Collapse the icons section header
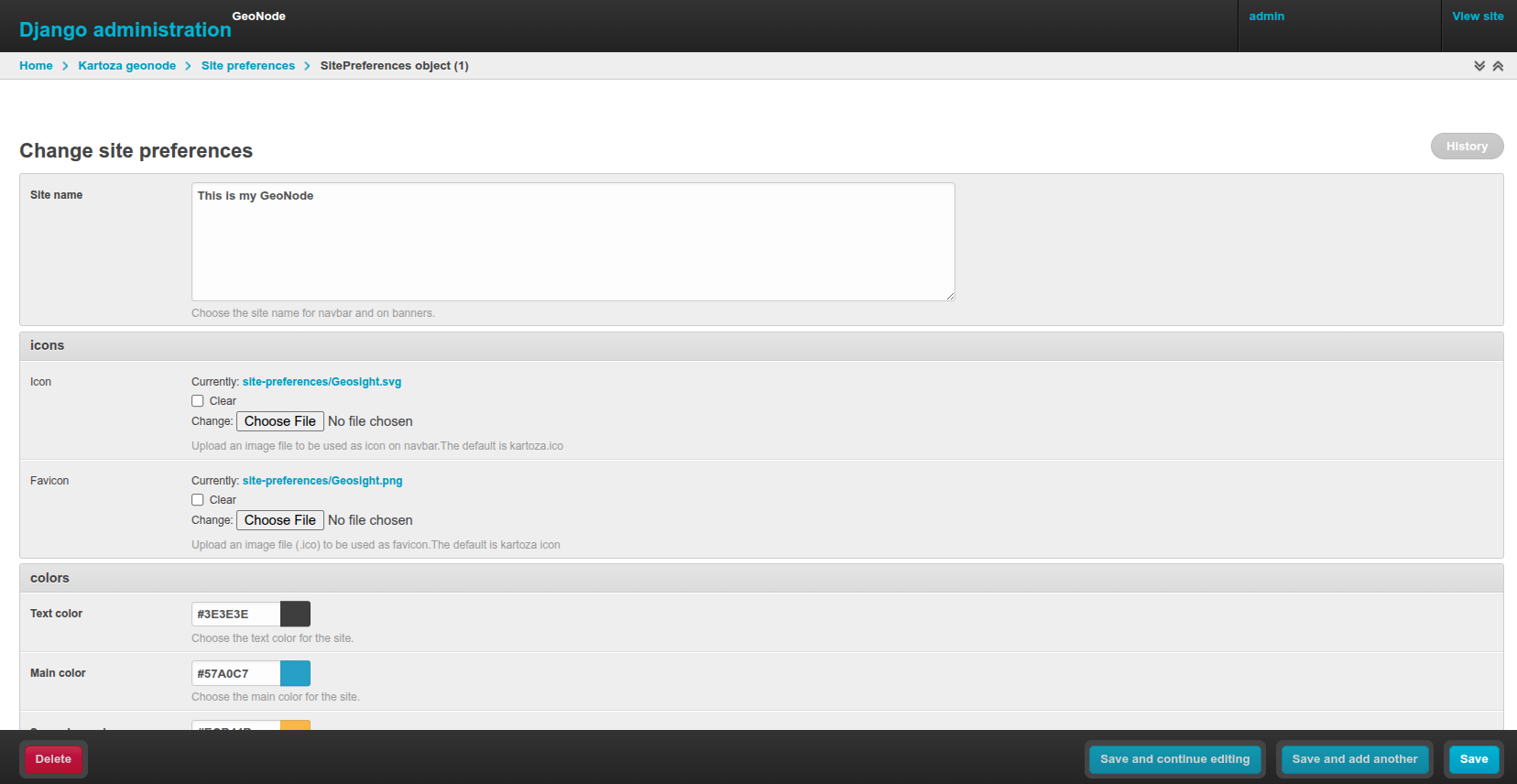The height and width of the screenshot is (784, 1517). tap(48, 345)
